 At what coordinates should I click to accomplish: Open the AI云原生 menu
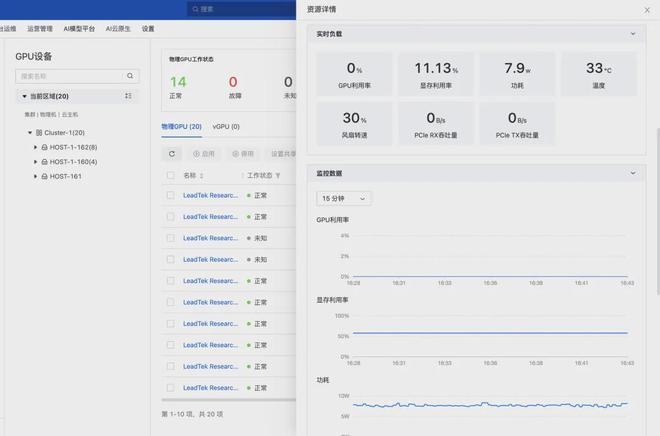tap(118, 29)
